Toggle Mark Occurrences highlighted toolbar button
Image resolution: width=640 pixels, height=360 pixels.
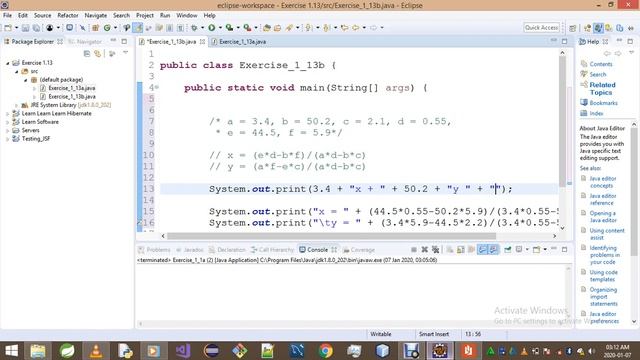[138, 28]
